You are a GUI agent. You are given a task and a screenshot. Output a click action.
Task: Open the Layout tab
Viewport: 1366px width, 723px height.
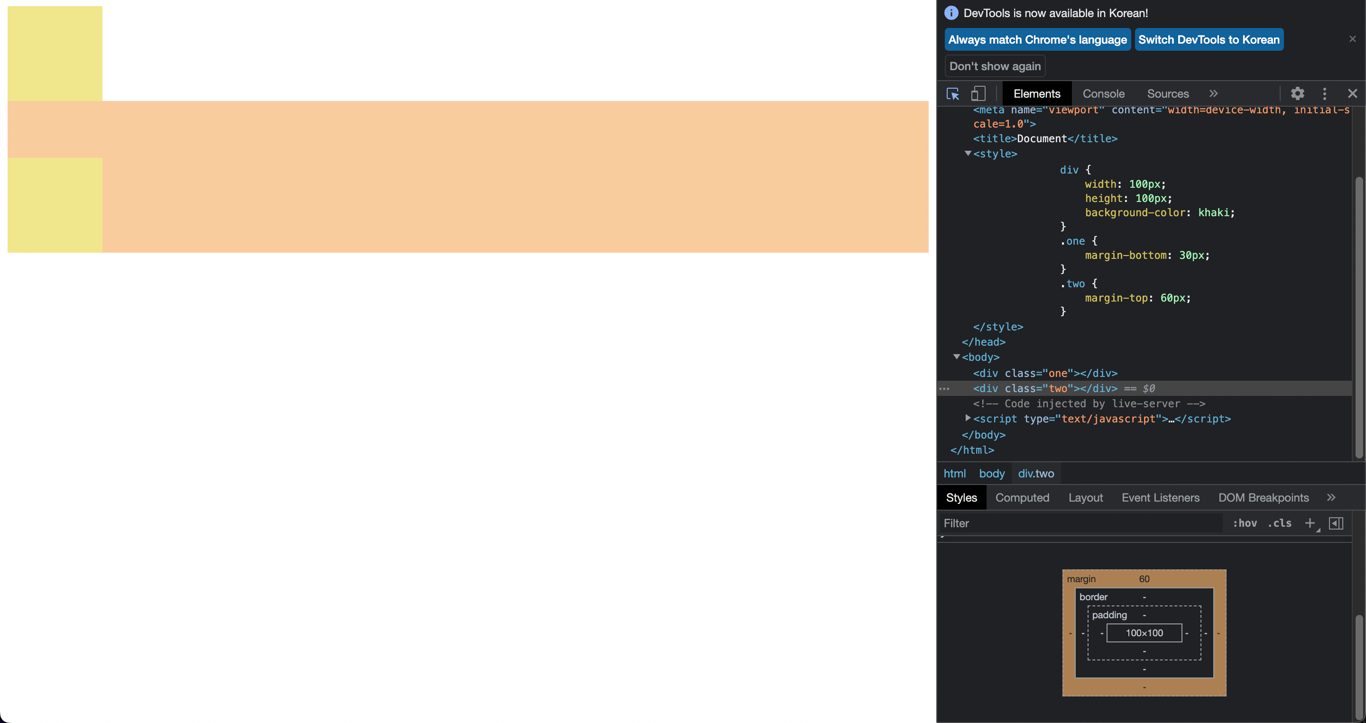(1085, 498)
